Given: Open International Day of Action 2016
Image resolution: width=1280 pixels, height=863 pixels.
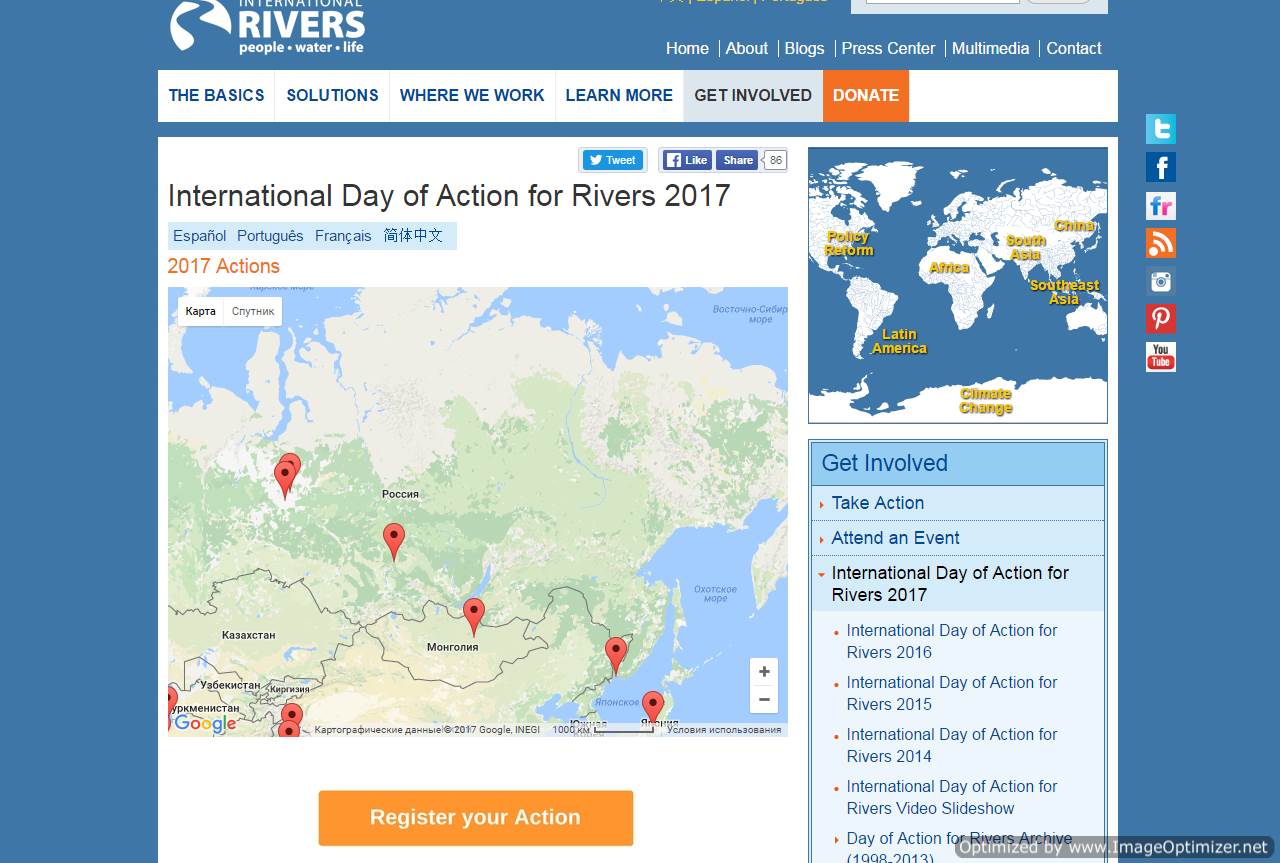Looking at the screenshot, I should click(952, 641).
